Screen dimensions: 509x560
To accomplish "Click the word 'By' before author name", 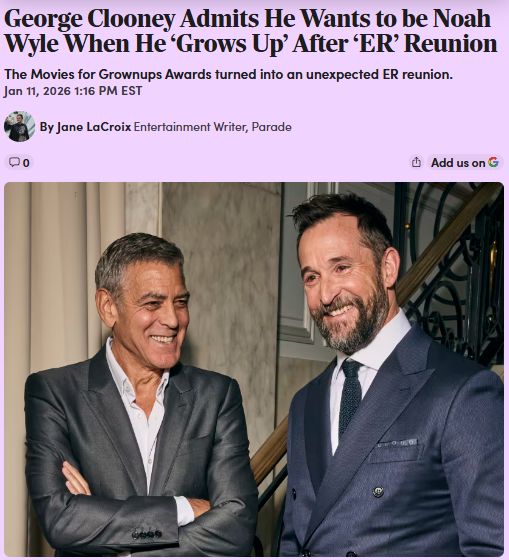I will [x=46, y=127].
